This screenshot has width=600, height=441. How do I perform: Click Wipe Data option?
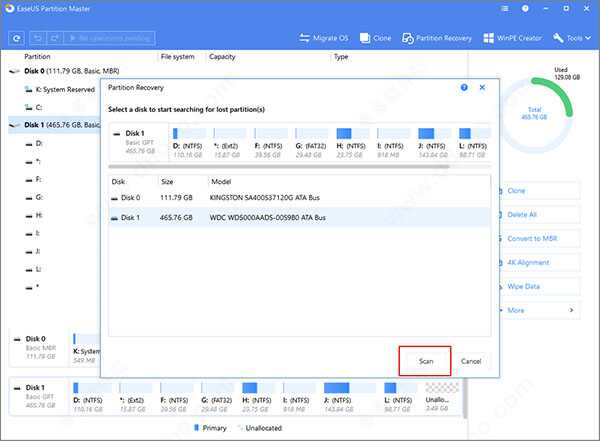tap(539, 286)
